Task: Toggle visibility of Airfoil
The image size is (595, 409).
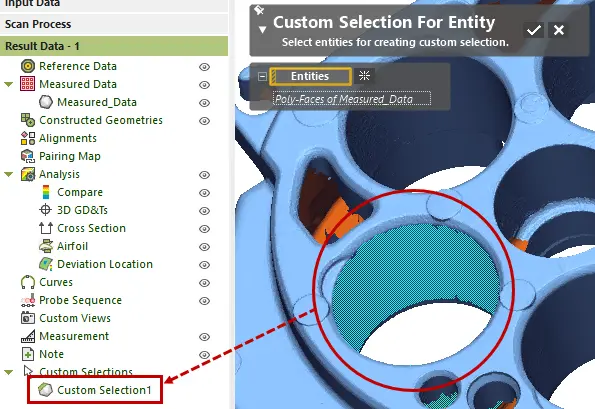Action: [205, 247]
